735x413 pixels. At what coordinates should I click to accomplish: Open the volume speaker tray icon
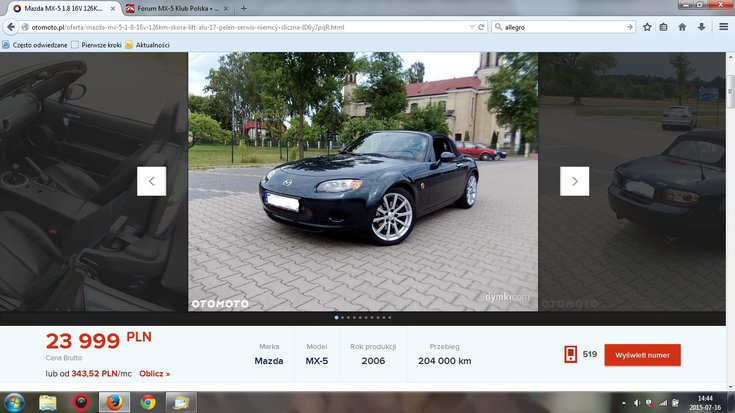[x=637, y=403]
